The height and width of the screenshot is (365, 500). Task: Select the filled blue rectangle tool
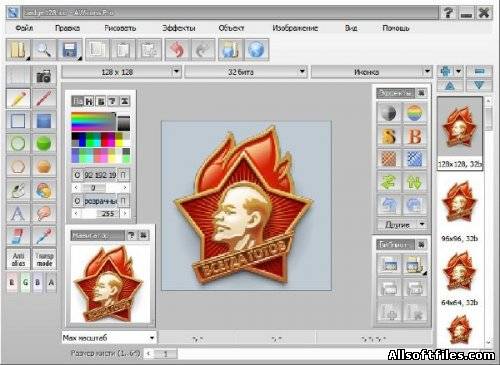44,121
